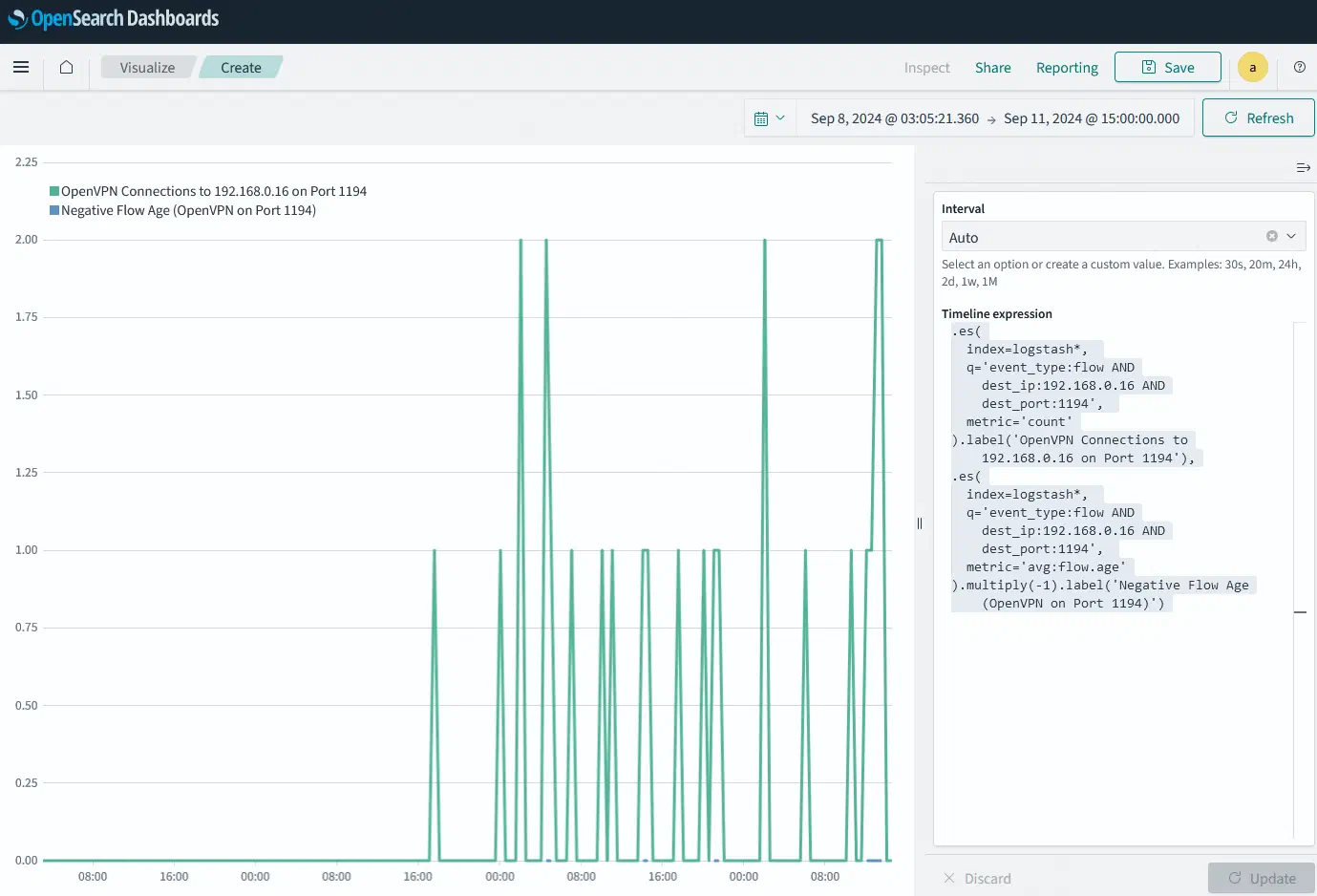
Task: Open the Reporting menu
Action: (x=1067, y=68)
